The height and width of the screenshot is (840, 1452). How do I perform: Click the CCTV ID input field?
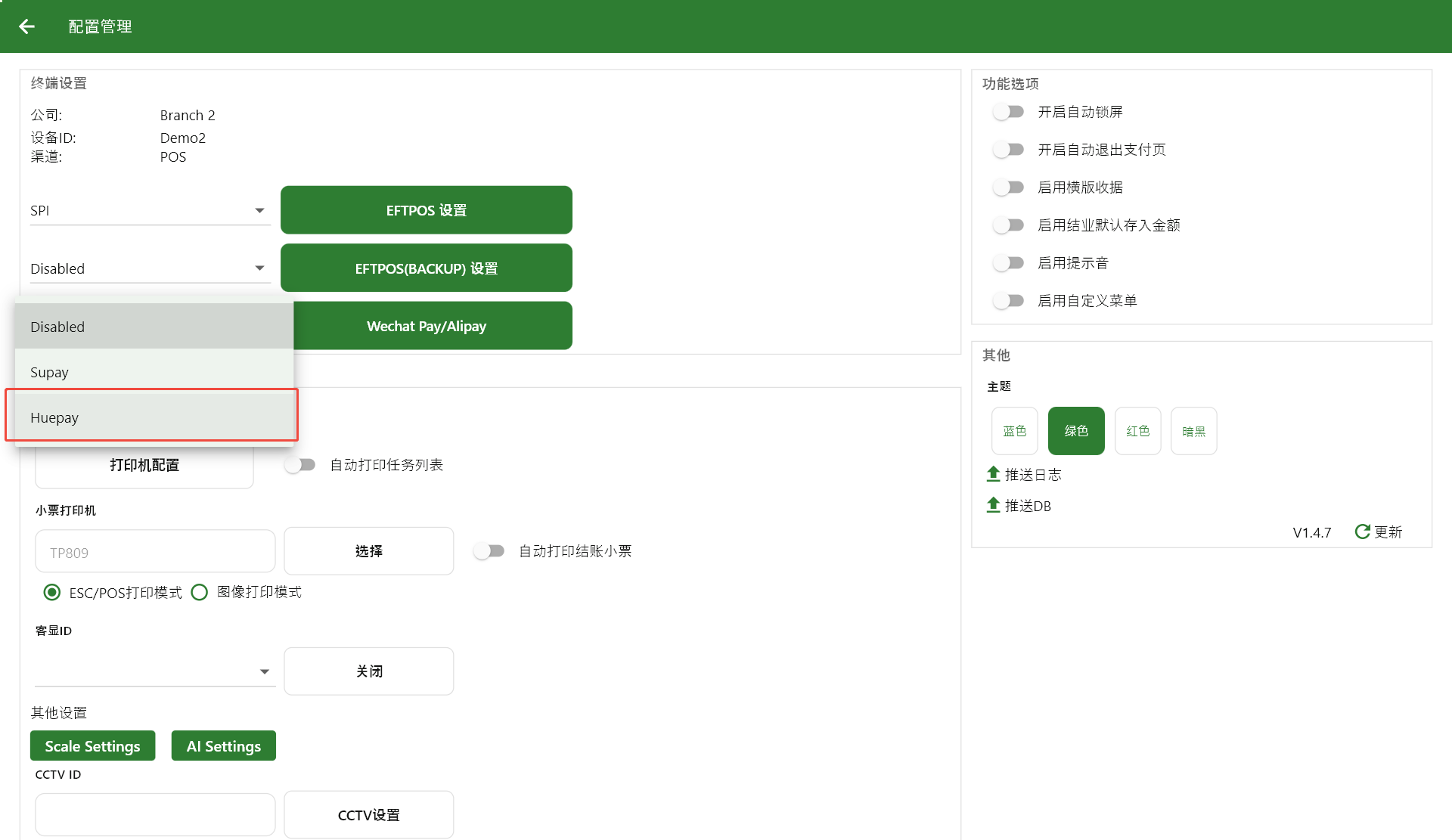pyautogui.click(x=155, y=814)
